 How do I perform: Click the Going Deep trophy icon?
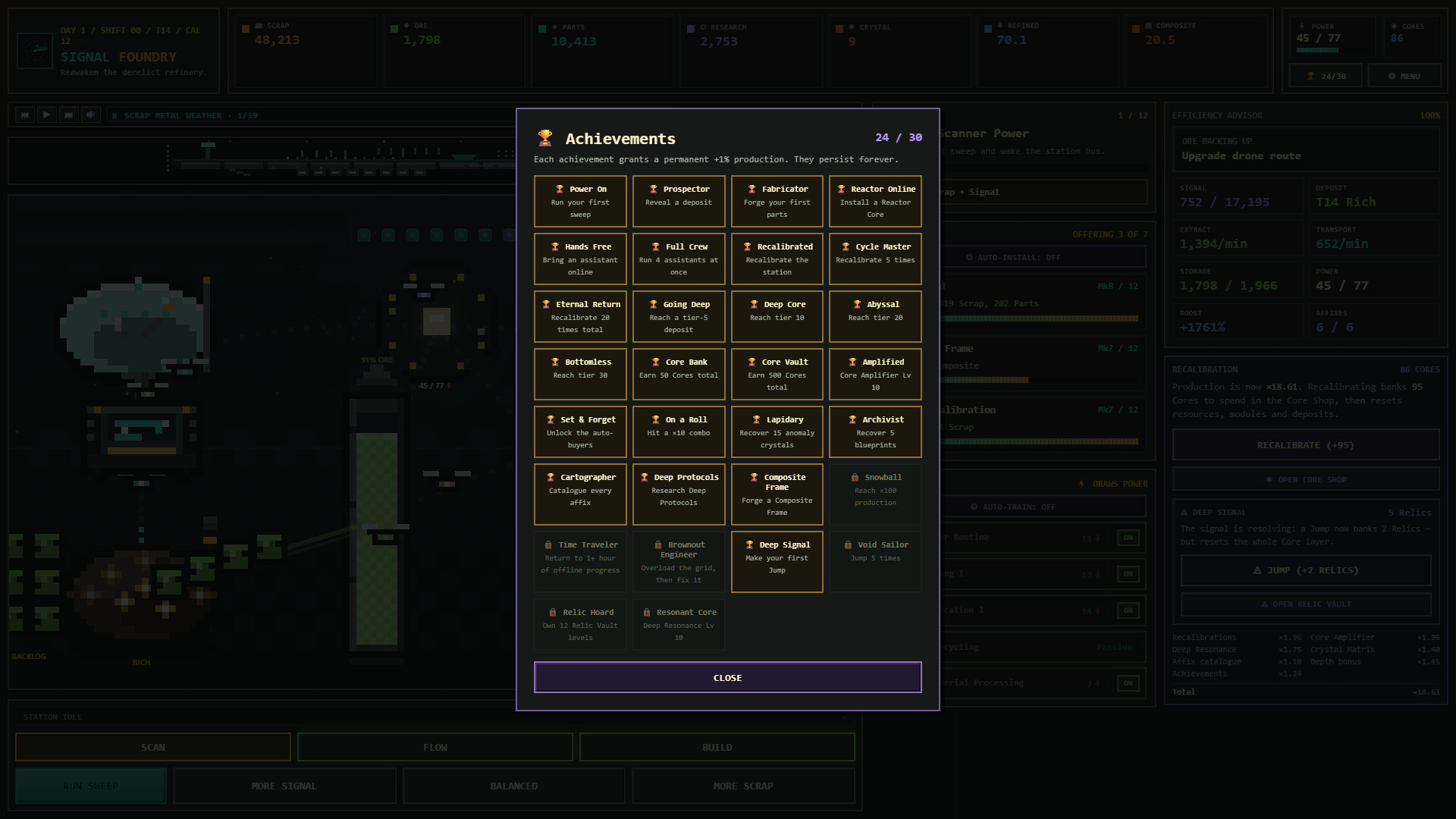pyautogui.click(x=653, y=304)
